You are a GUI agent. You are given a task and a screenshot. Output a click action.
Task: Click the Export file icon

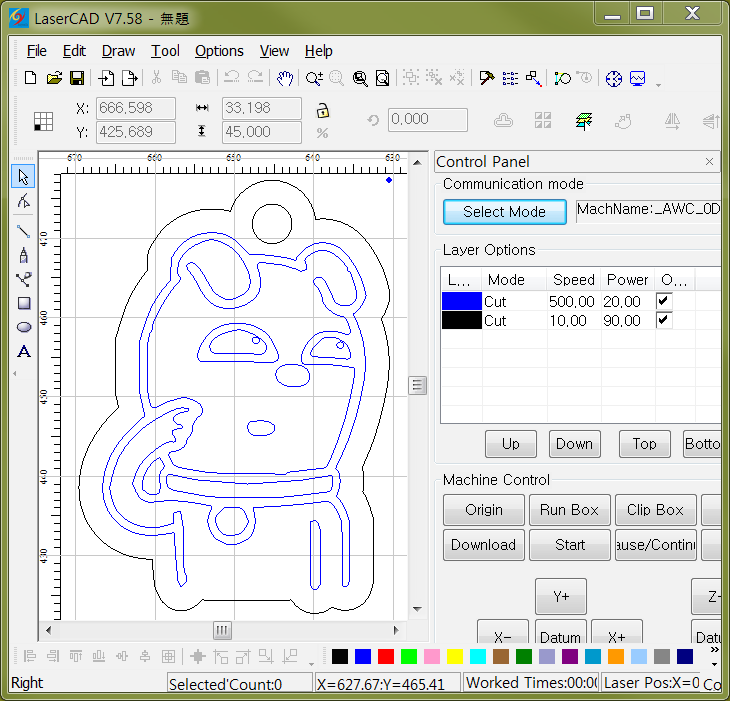129,78
